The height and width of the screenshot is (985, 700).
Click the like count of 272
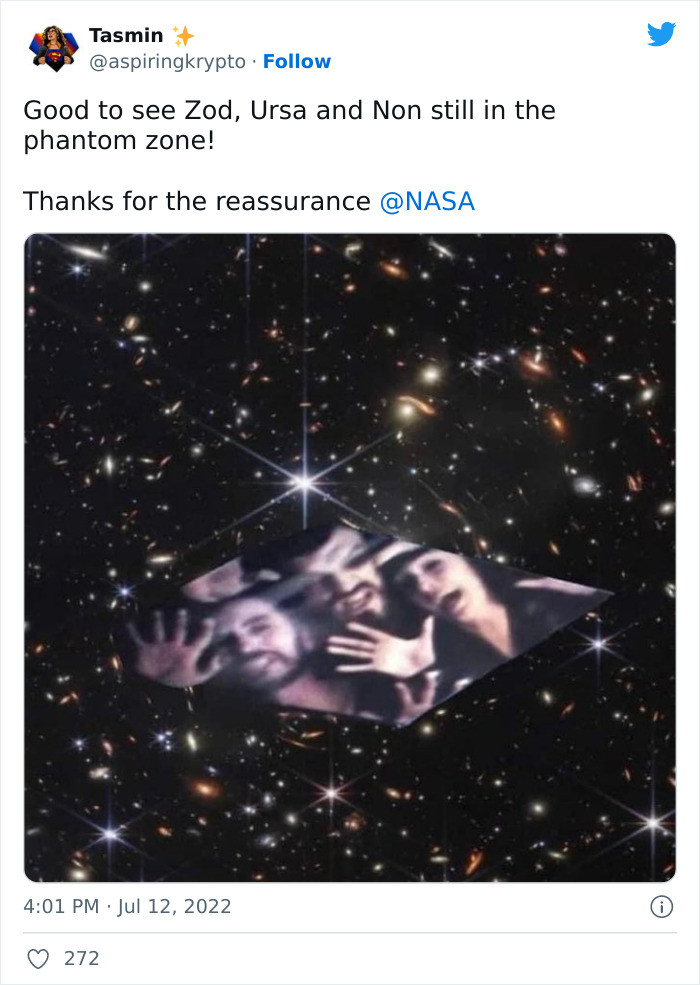click(x=82, y=957)
